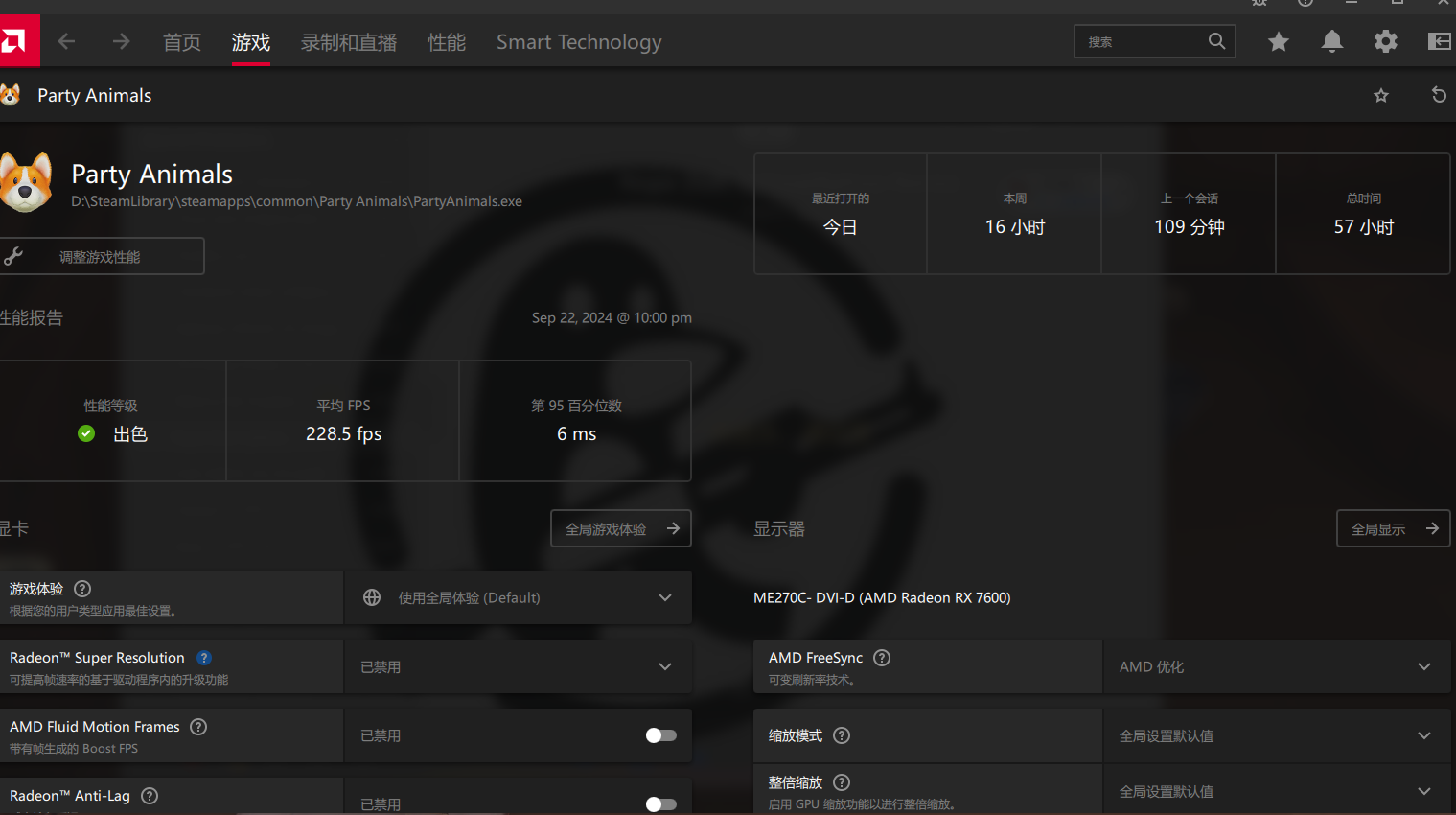The width and height of the screenshot is (1456, 815).
Task: Switch to the Smart Technology tab
Action: point(579,42)
